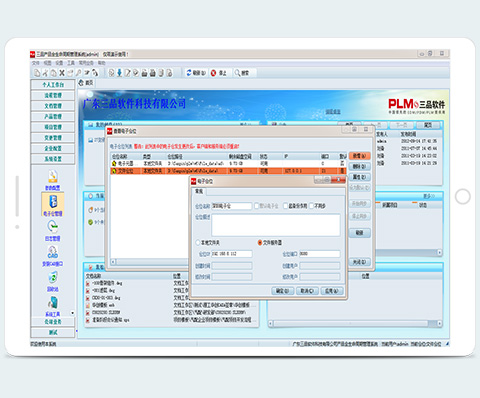The width and height of the screenshot is (480, 398).
Task: Click the 仓位名称 name input field
Action: [232, 206]
